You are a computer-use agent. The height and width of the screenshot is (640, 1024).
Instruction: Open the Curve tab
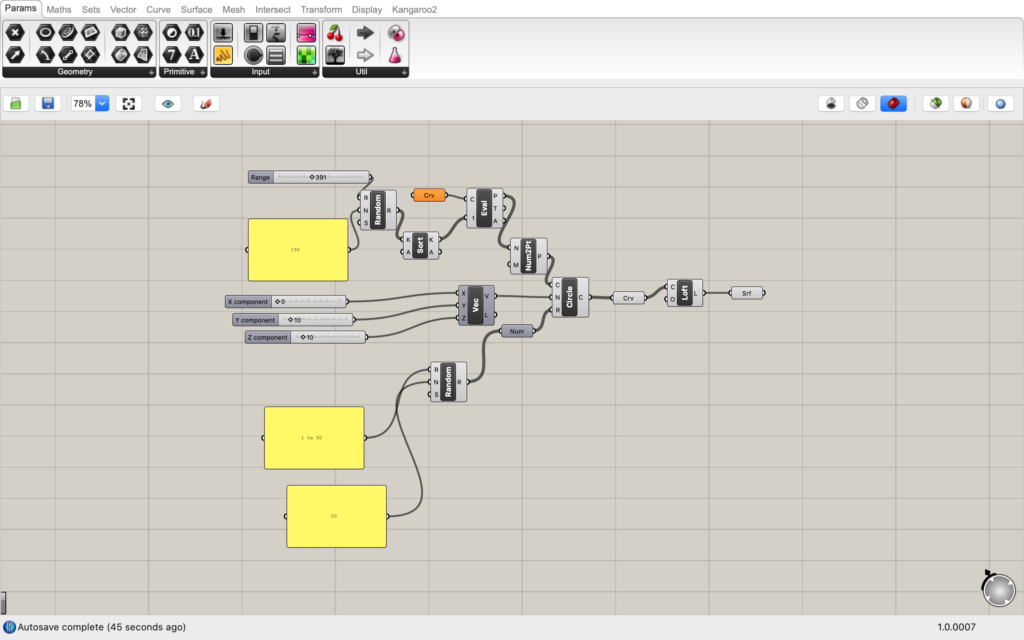click(x=158, y=10)
